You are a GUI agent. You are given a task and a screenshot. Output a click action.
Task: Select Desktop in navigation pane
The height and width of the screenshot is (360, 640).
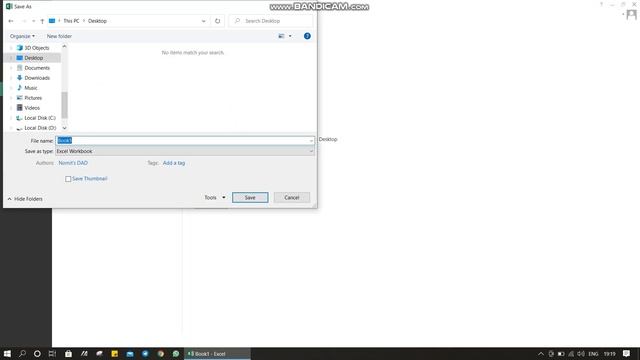click(34, 58)
